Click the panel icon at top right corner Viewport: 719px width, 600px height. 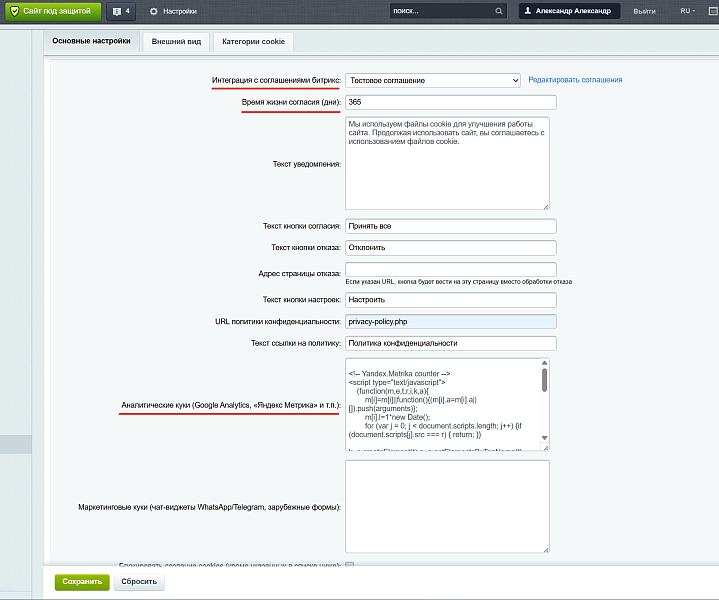pyautogui.click(x=713, y=11)
